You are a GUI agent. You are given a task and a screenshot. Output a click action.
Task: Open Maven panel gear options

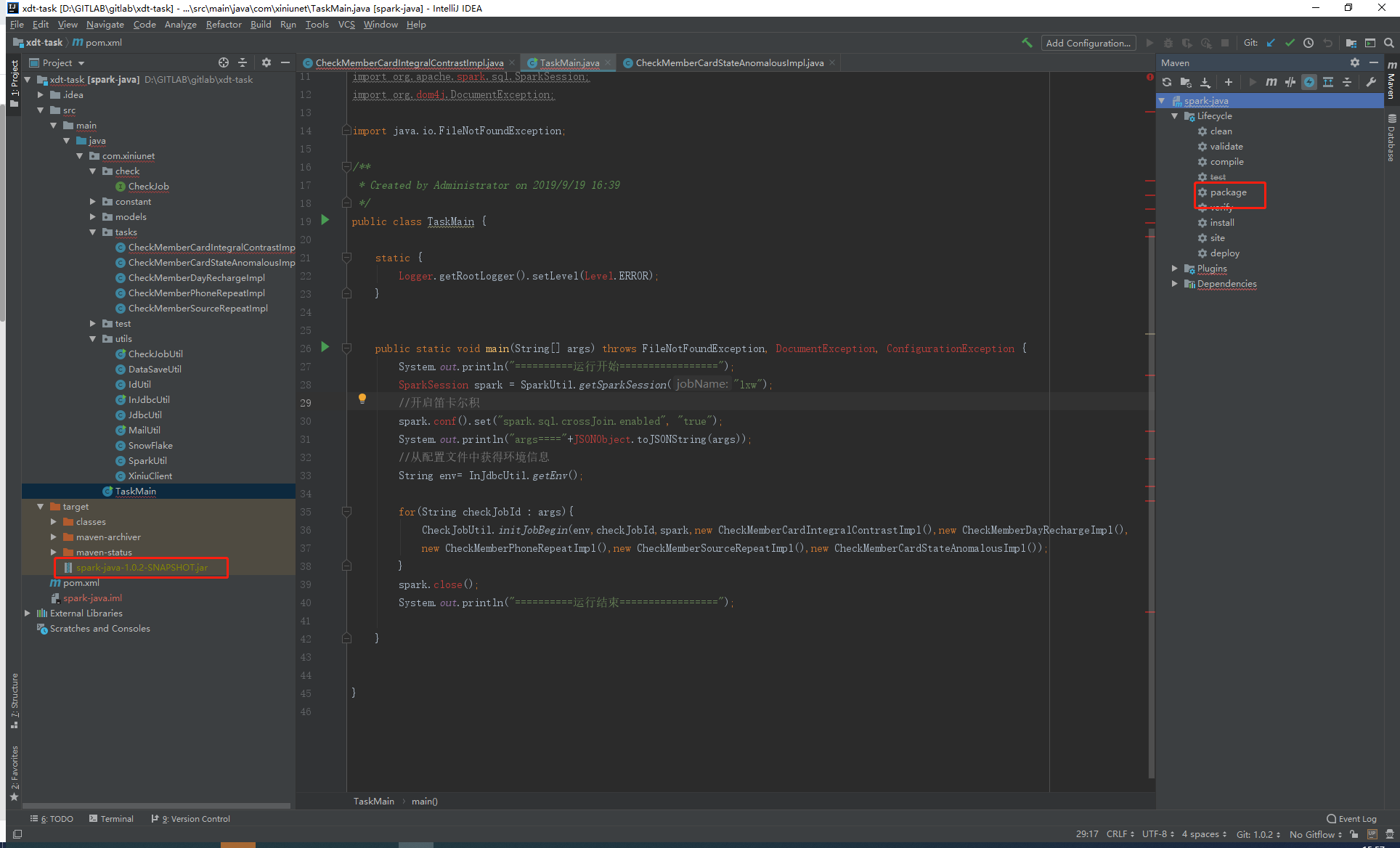(x=1355, y=62)
